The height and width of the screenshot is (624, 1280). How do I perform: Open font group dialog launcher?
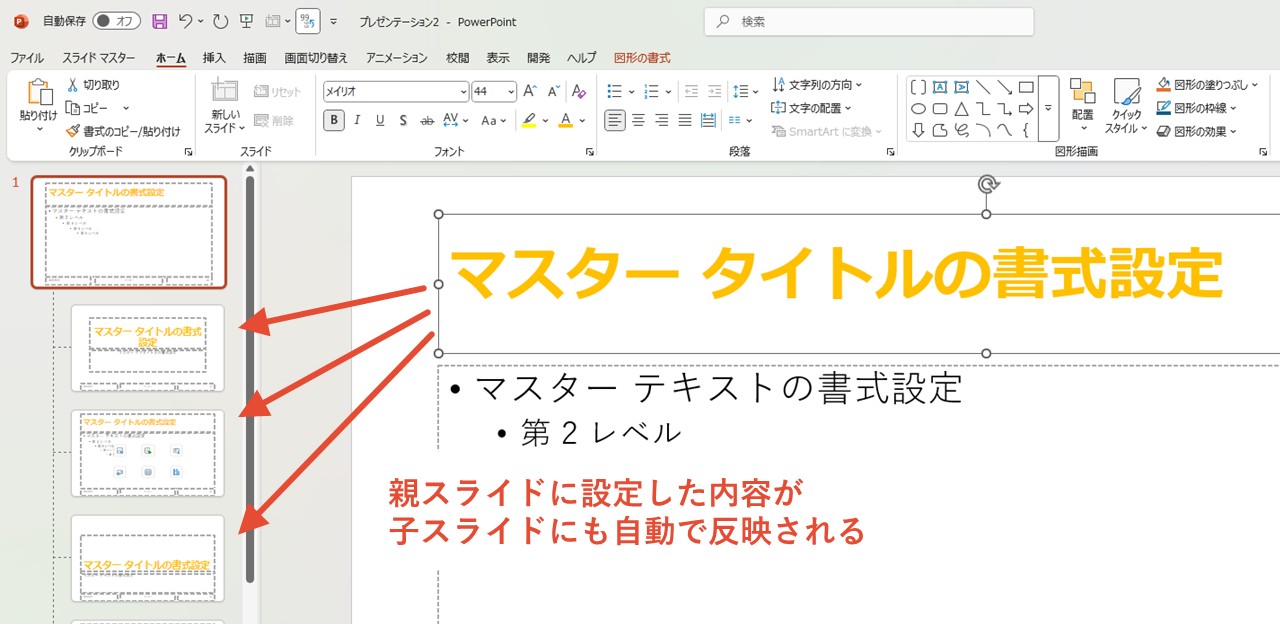pyautogui.click(x=589, y=152)
